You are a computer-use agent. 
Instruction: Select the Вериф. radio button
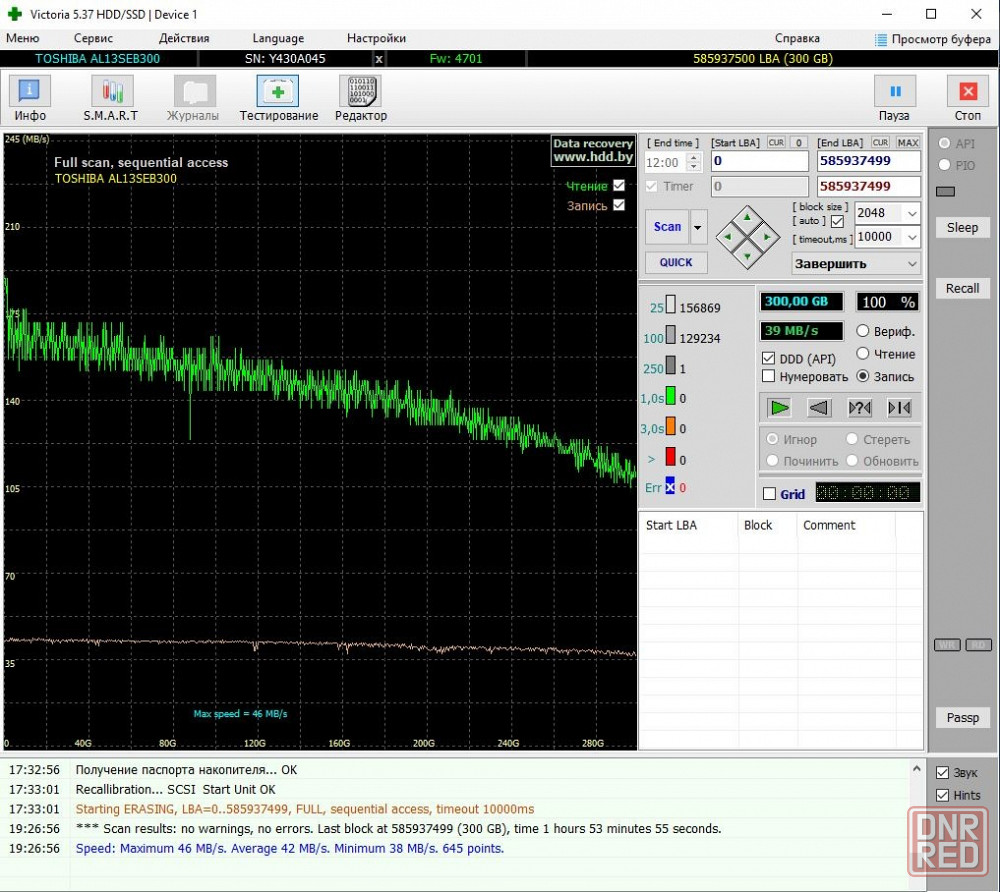(862, 331)
